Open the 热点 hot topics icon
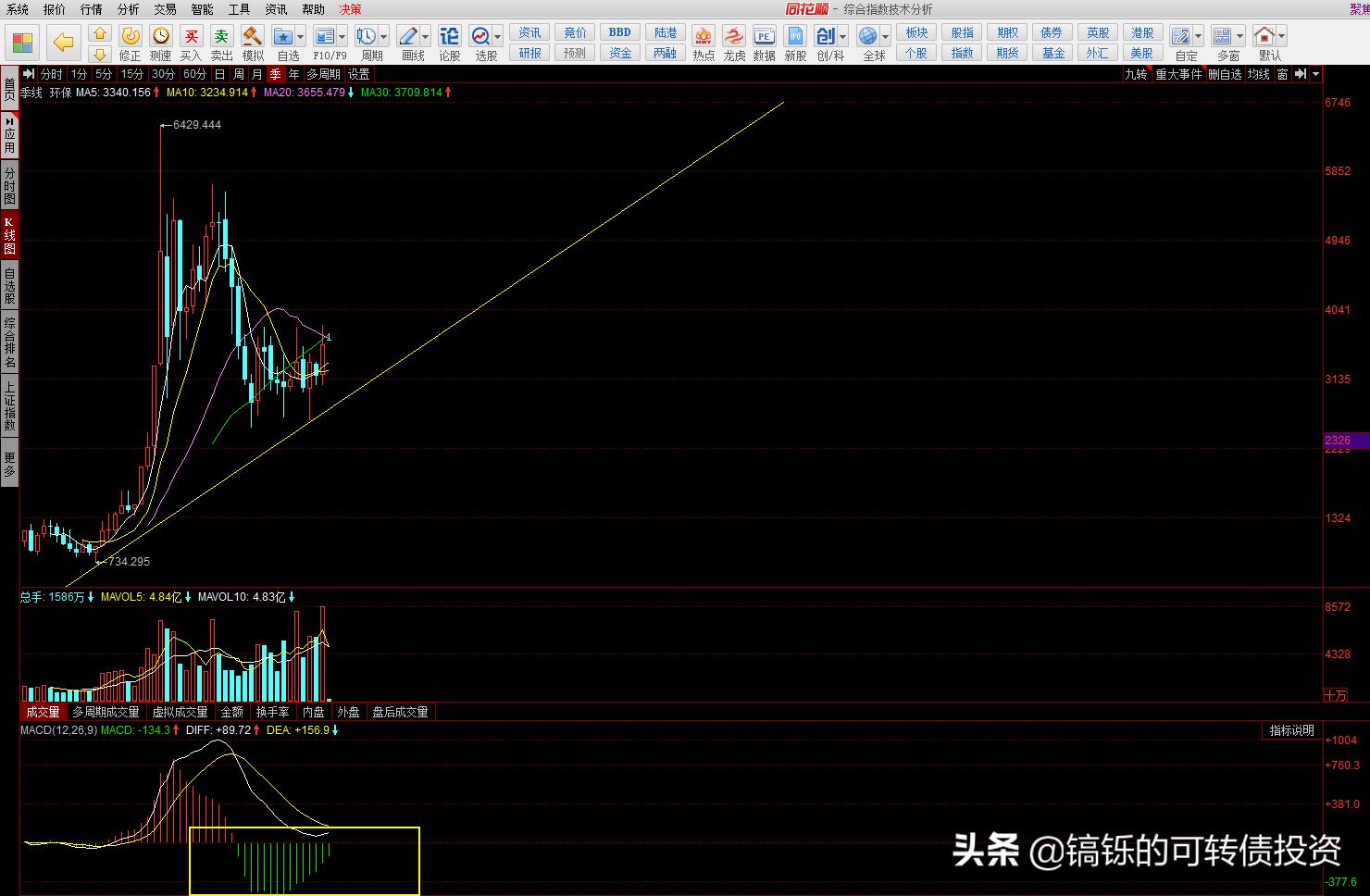 704,36
